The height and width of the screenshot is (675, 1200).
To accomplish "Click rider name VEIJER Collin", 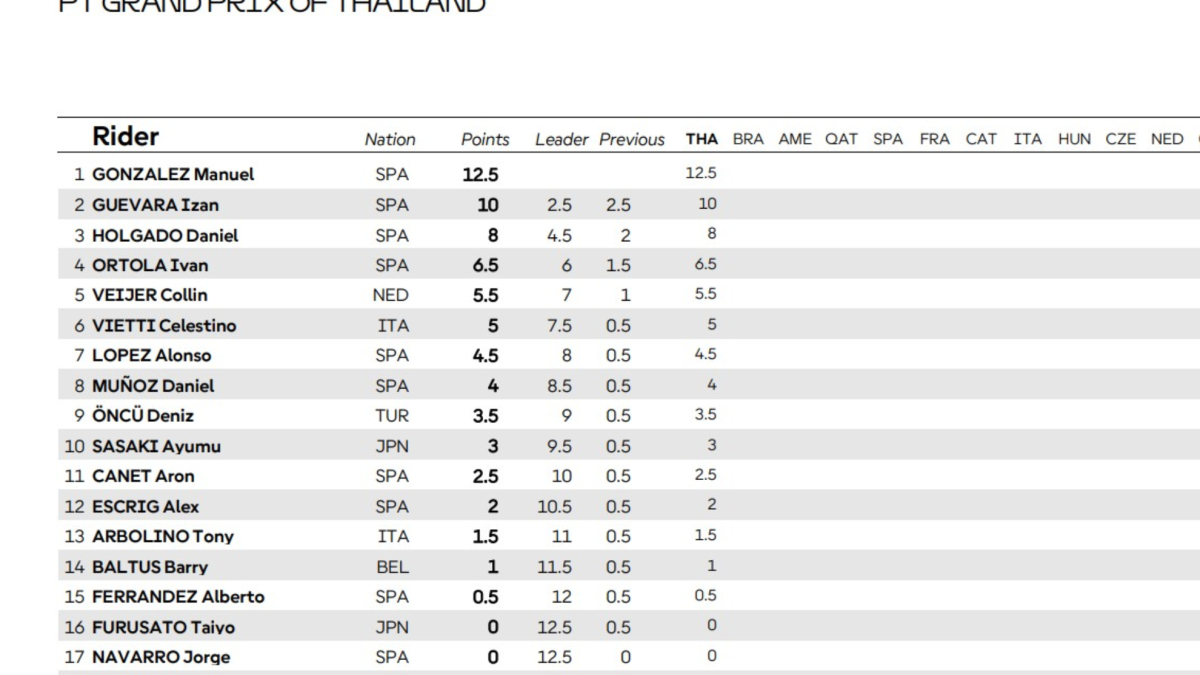I will click(150, 295).
